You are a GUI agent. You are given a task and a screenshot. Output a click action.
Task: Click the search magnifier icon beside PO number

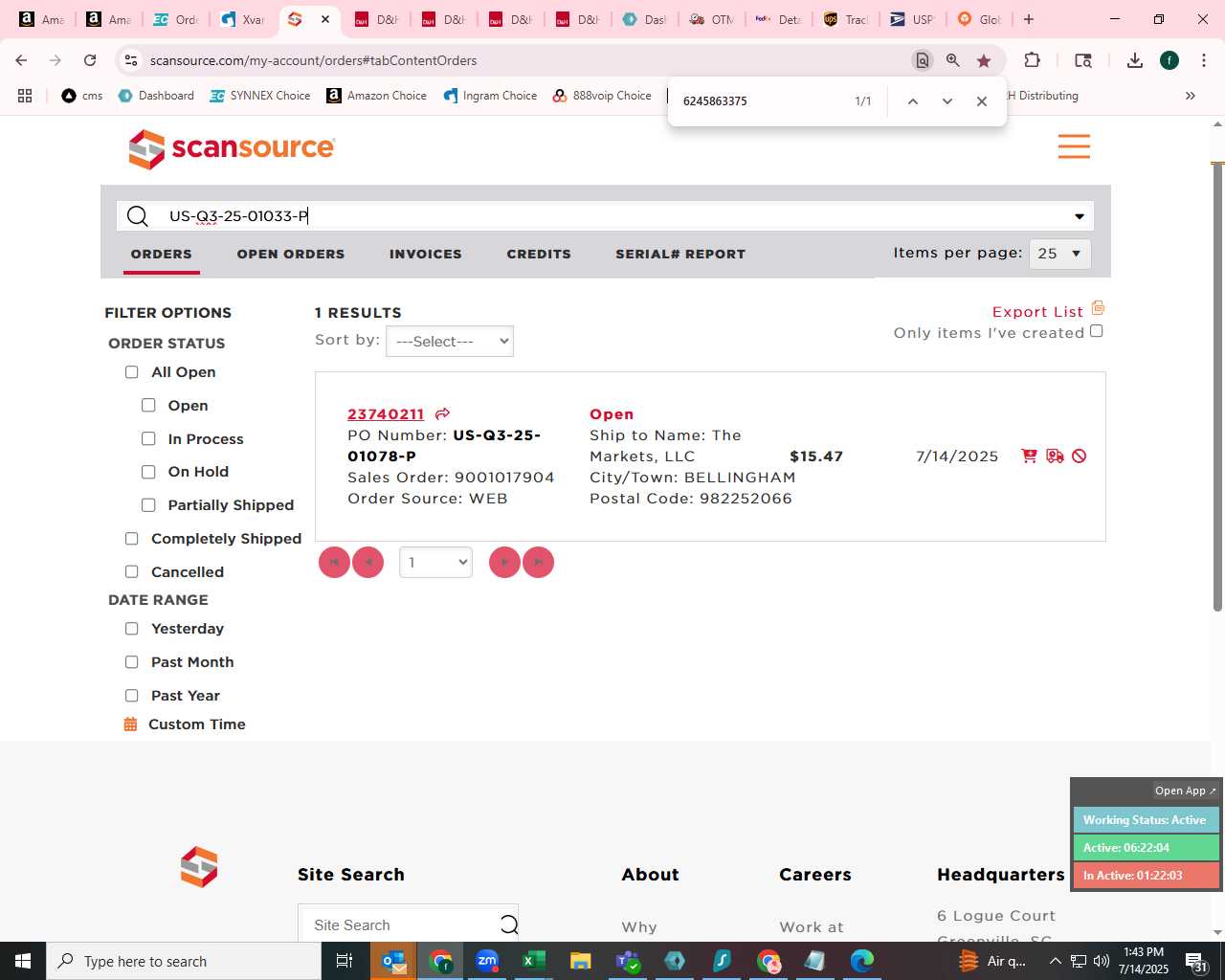coord(138,216)
